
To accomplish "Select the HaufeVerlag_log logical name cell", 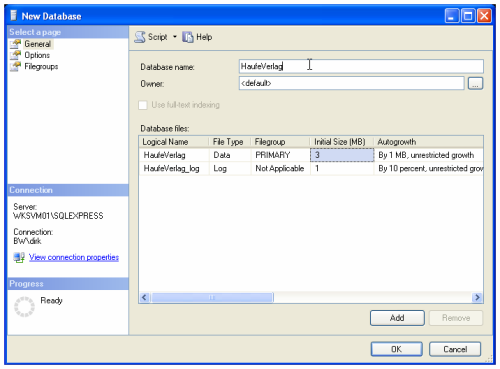I will coord(174,169).
